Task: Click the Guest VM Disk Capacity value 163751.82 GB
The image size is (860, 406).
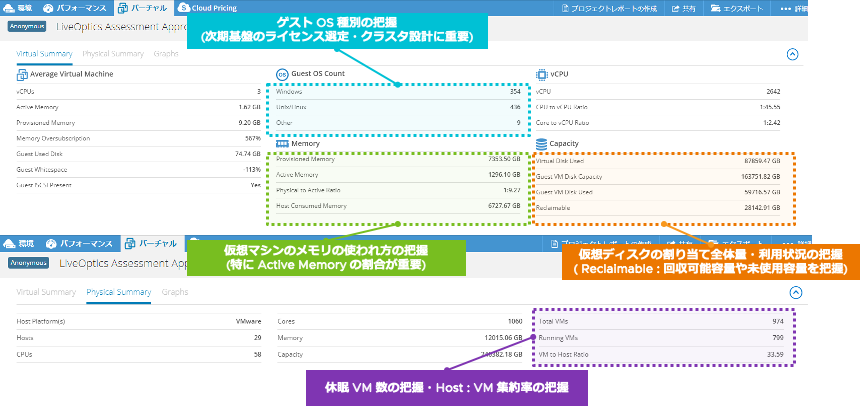Action: click(x=760, y=177)
